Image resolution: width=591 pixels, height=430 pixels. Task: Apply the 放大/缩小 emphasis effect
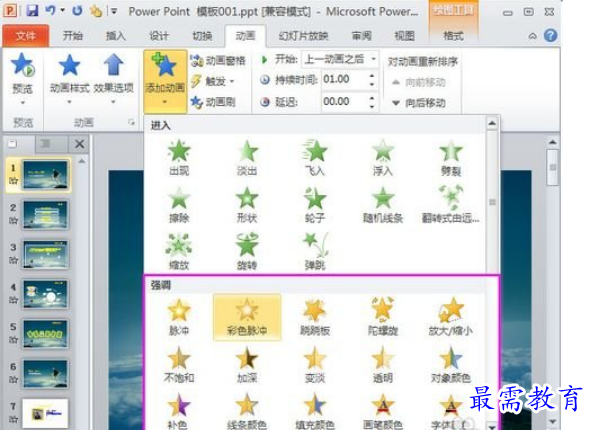click(x=451, y=317)
